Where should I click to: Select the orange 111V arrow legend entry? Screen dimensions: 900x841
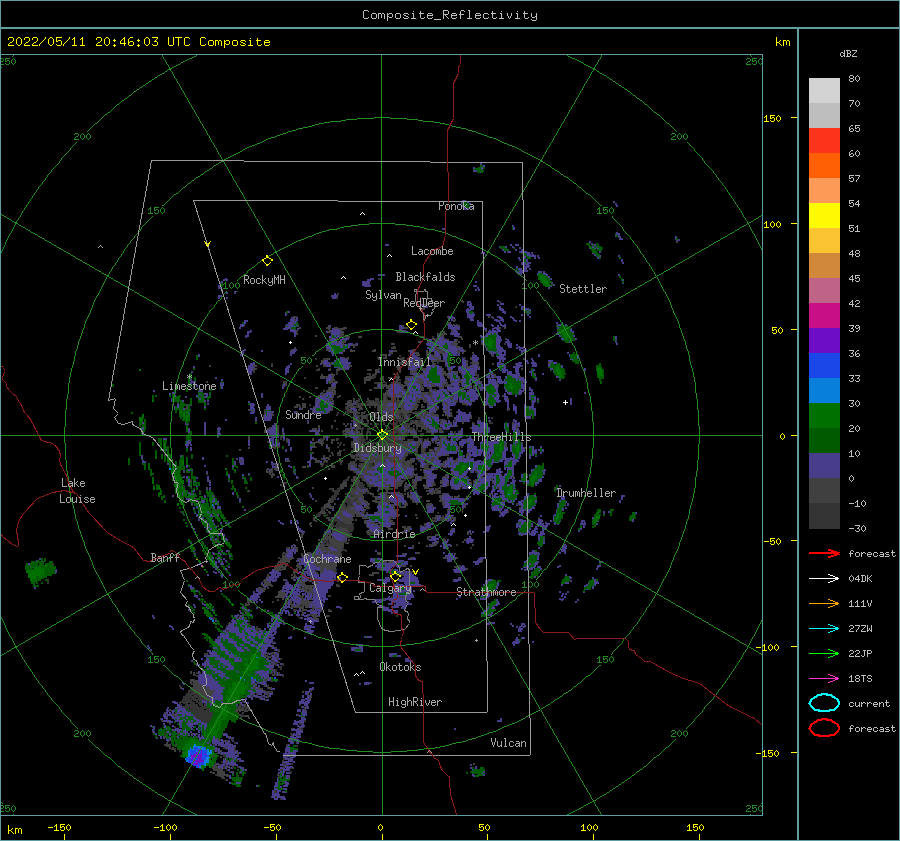tap(824, 603)
